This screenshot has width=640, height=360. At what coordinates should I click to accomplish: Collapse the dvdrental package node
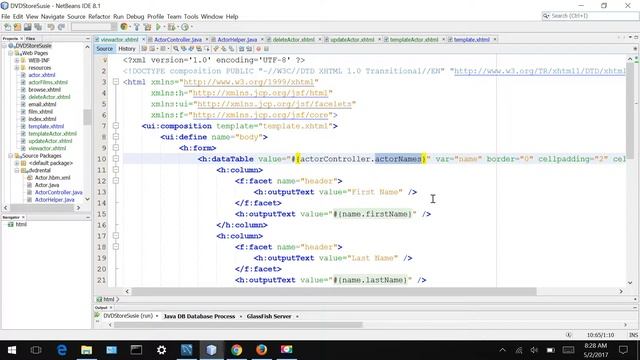pyautogui.click(x=17, y=170)
